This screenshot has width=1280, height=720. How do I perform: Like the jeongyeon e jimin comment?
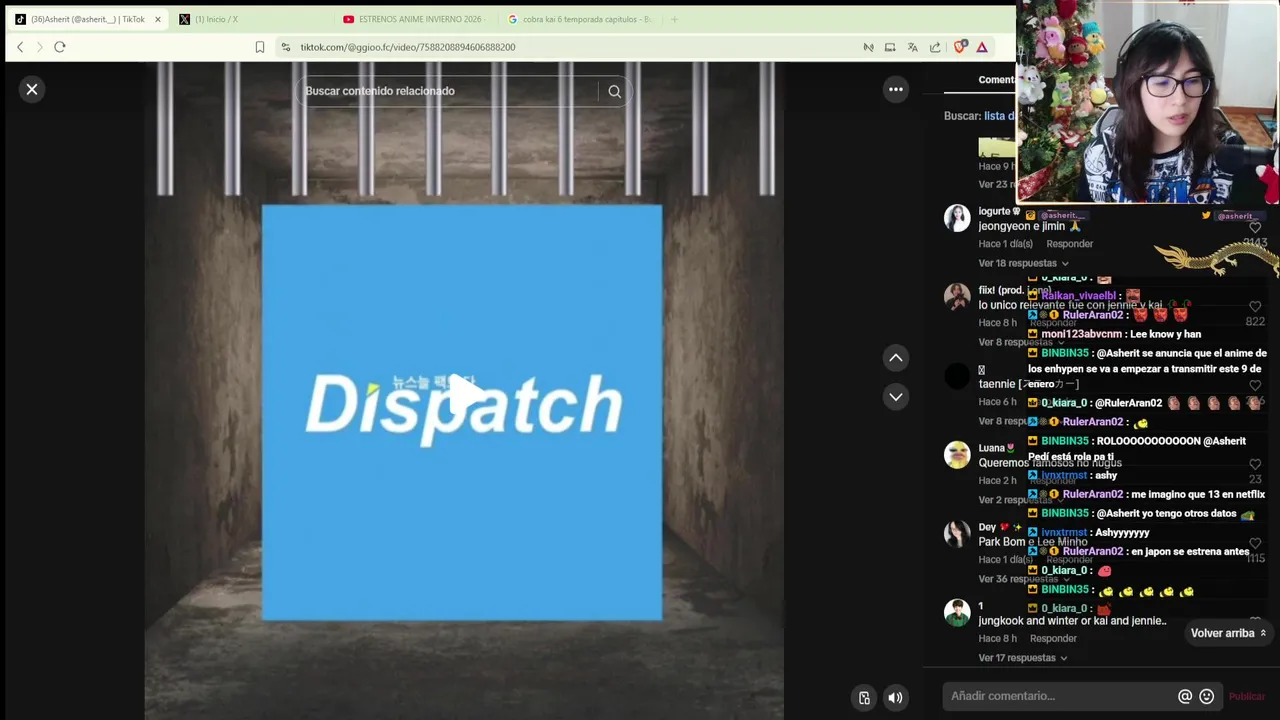coord(1255,228)
